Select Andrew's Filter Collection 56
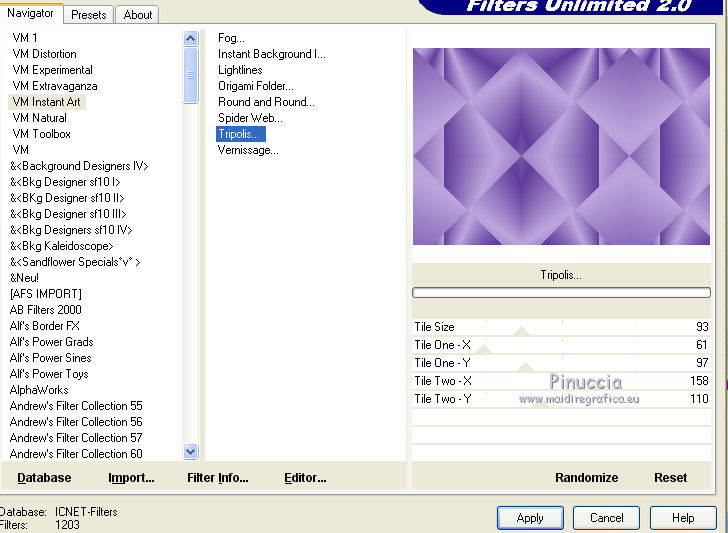The width and height of the screenshot is (728, 533). 76,422
